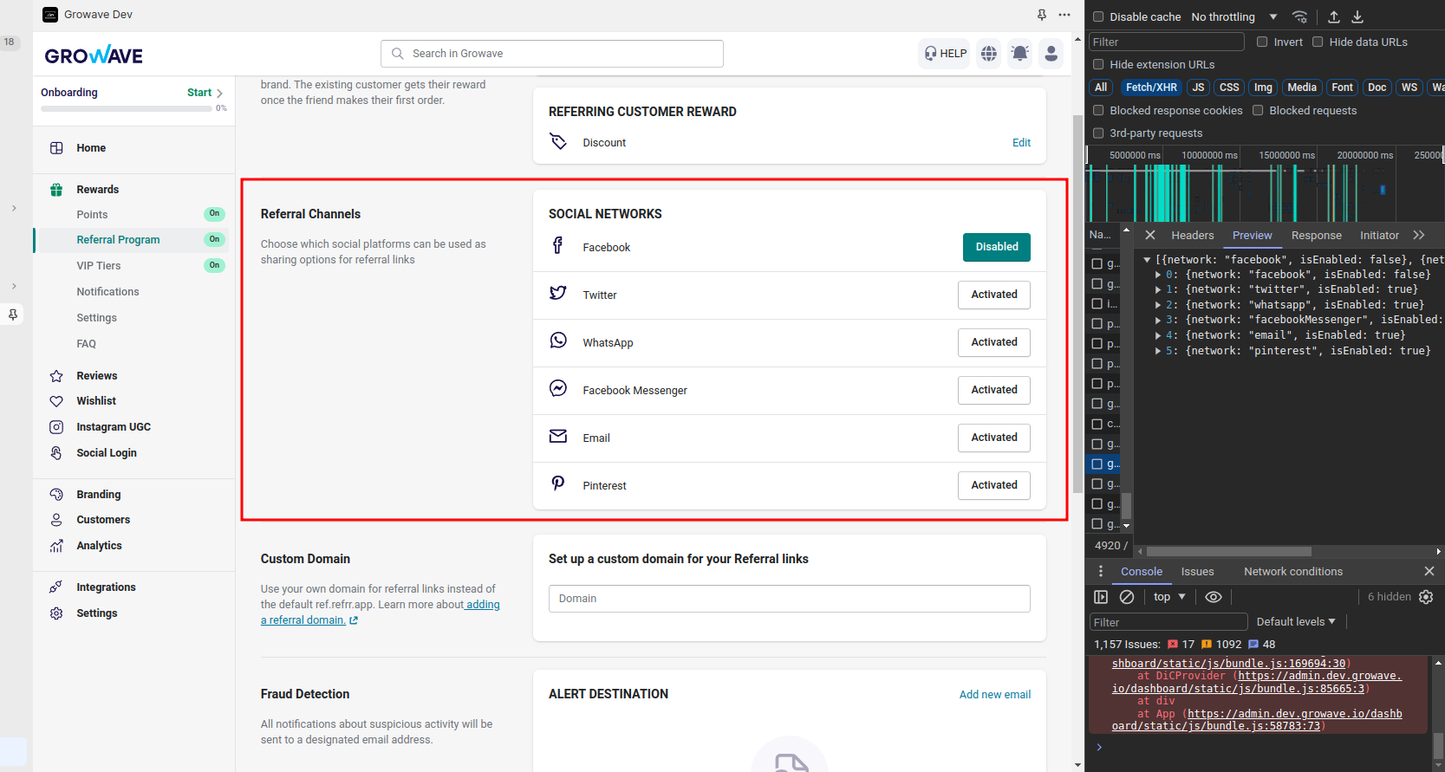Viewport: 1445px width, 772px height.
Task: Check Blocked response cookies
Action: tap(1099, 111)
